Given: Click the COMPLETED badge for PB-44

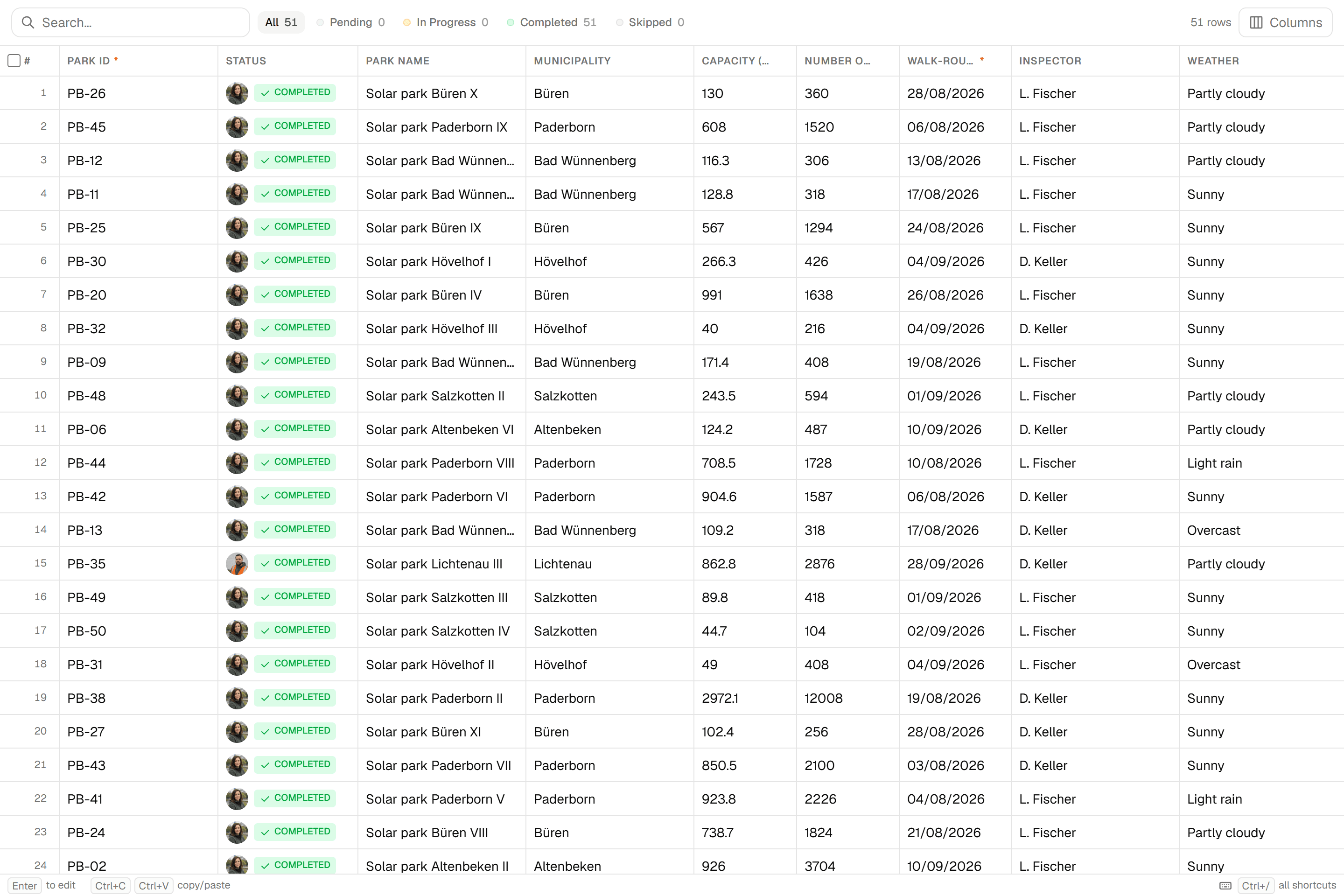Looking at the screenshot, I should coord(295,462).
